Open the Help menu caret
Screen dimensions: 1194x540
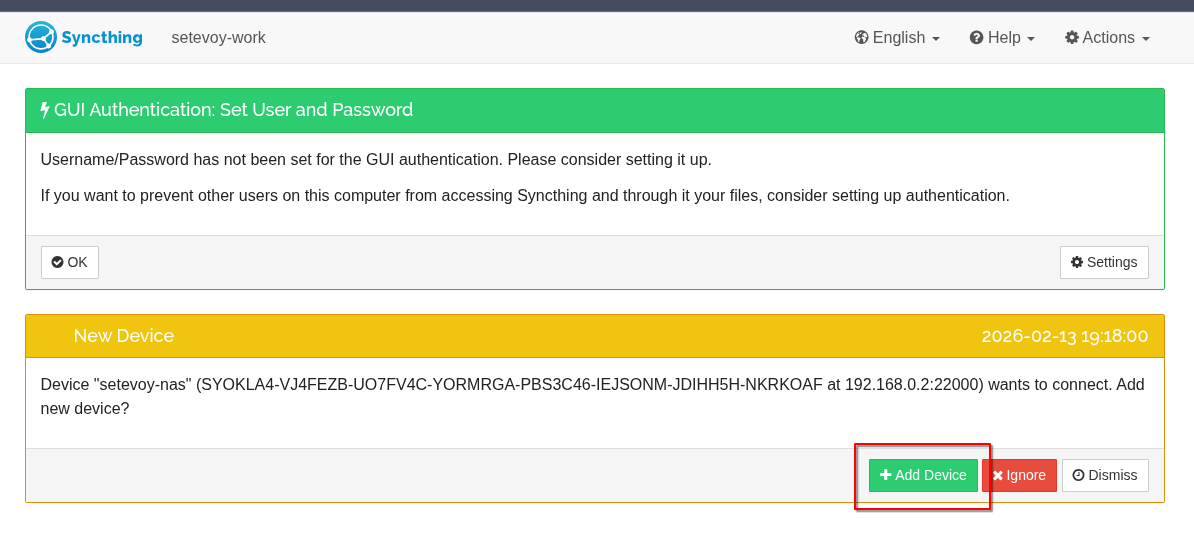pos(1031,39)
